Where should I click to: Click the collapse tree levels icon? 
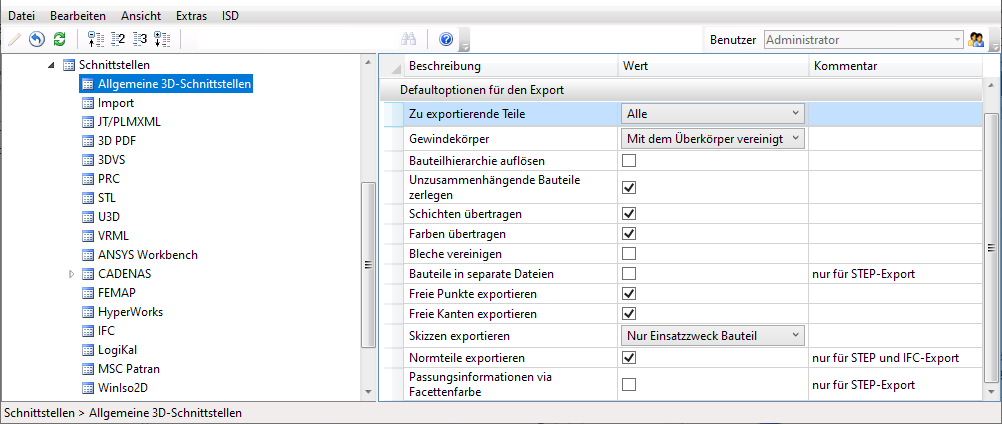[97, 40]
